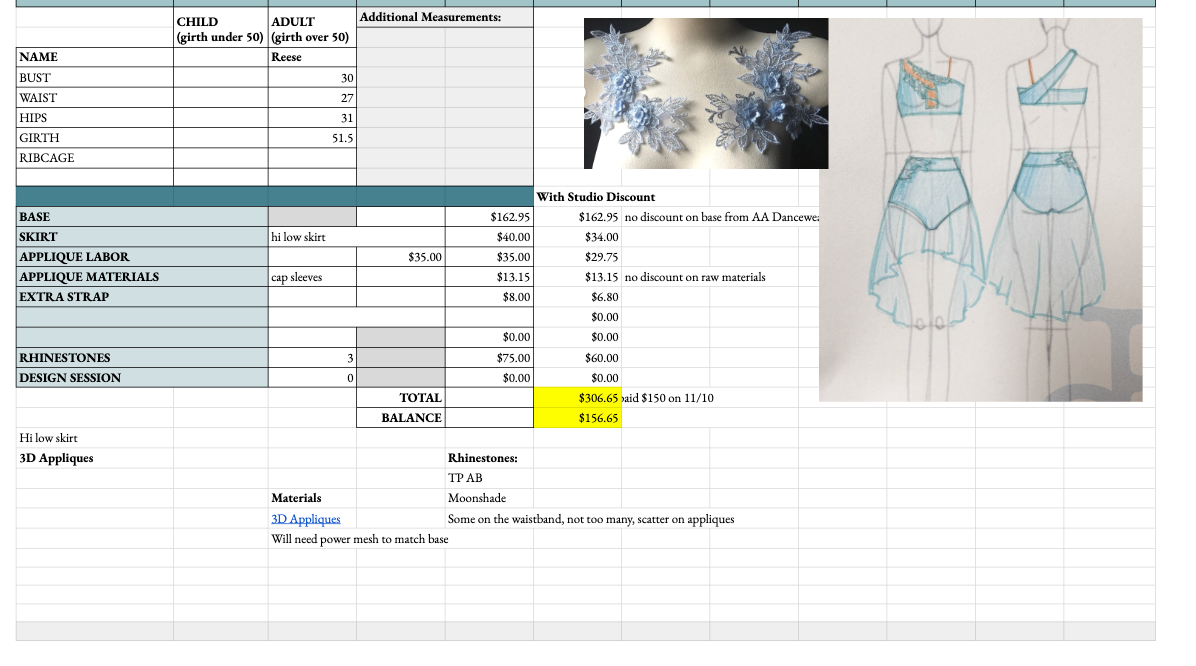Select the skirt price cell $40.00
Viewport: 1196px width, 666px height.
489,236
